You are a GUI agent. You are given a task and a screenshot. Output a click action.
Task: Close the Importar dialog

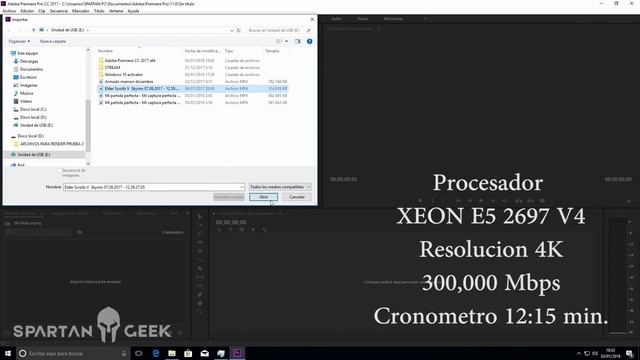(x=312, y=19)
